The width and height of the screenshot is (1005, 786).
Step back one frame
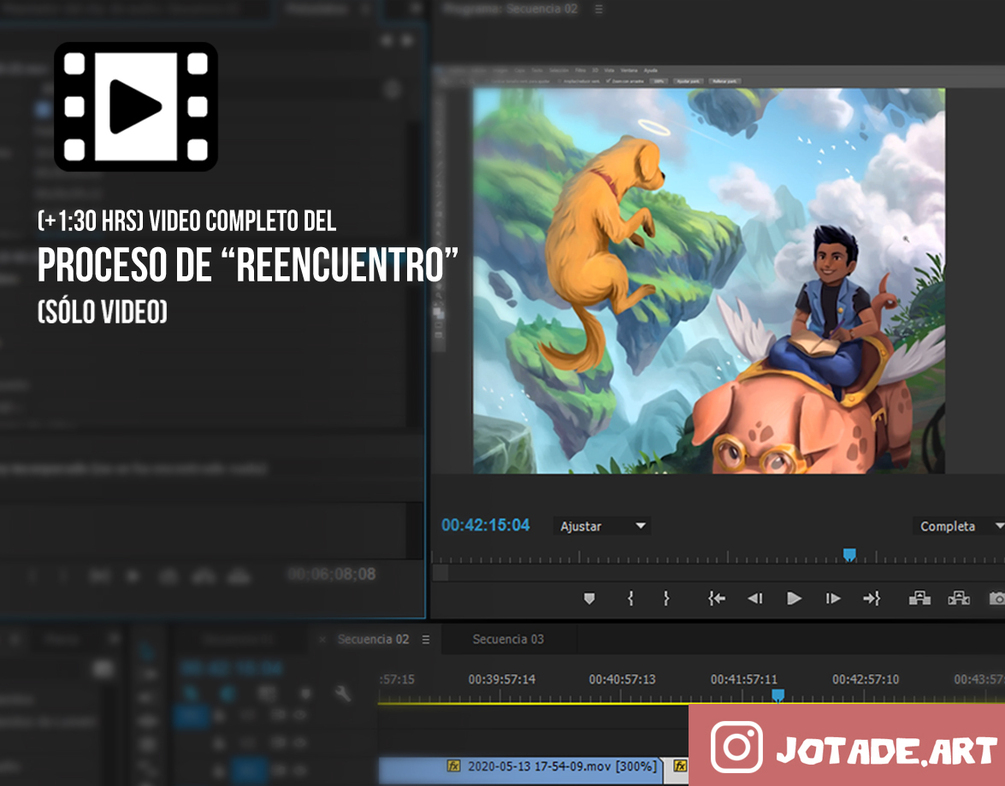tap(755, 598)
